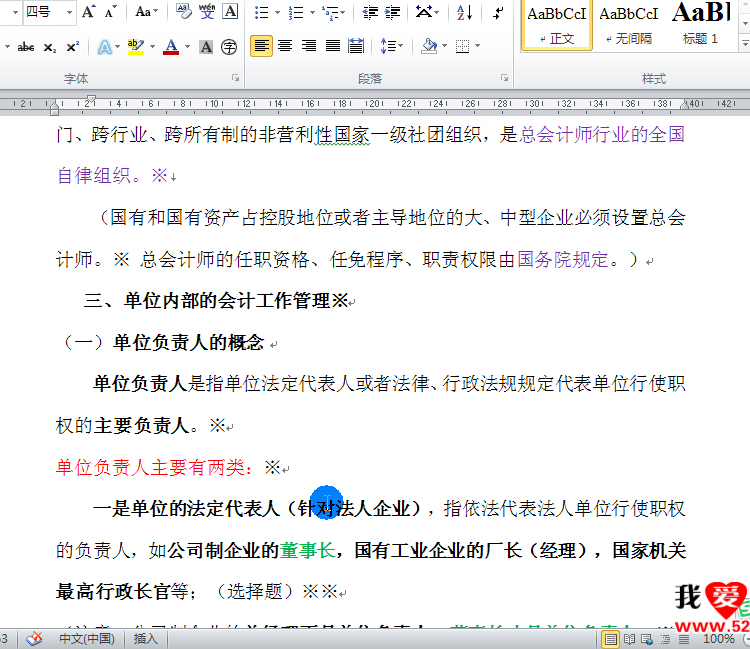Viewport: 750px width, 649px height.
Task: Expand the Styles gallery more arrow
Action: (745, 44)
